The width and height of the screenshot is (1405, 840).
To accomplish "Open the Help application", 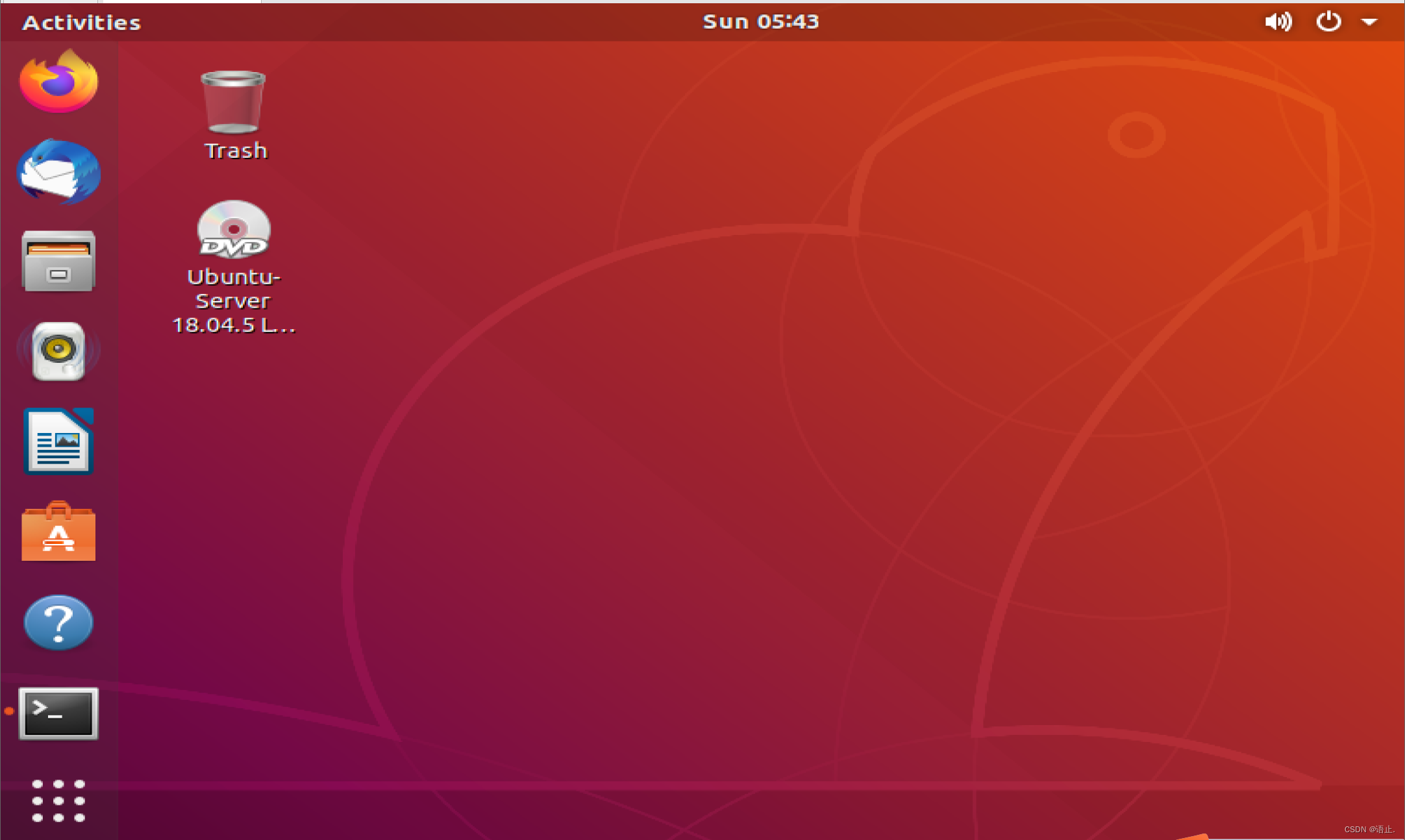I will 58,623.
